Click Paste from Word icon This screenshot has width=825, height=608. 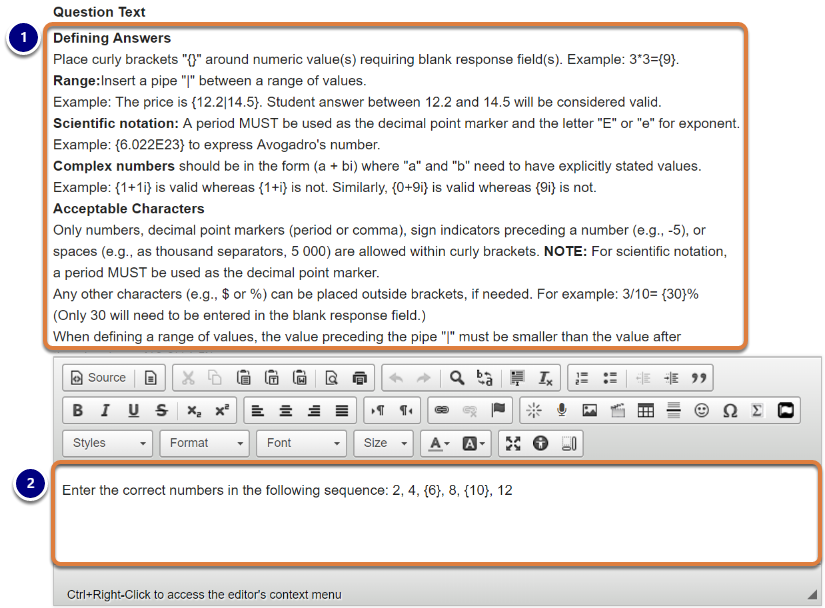click(299, 378)
